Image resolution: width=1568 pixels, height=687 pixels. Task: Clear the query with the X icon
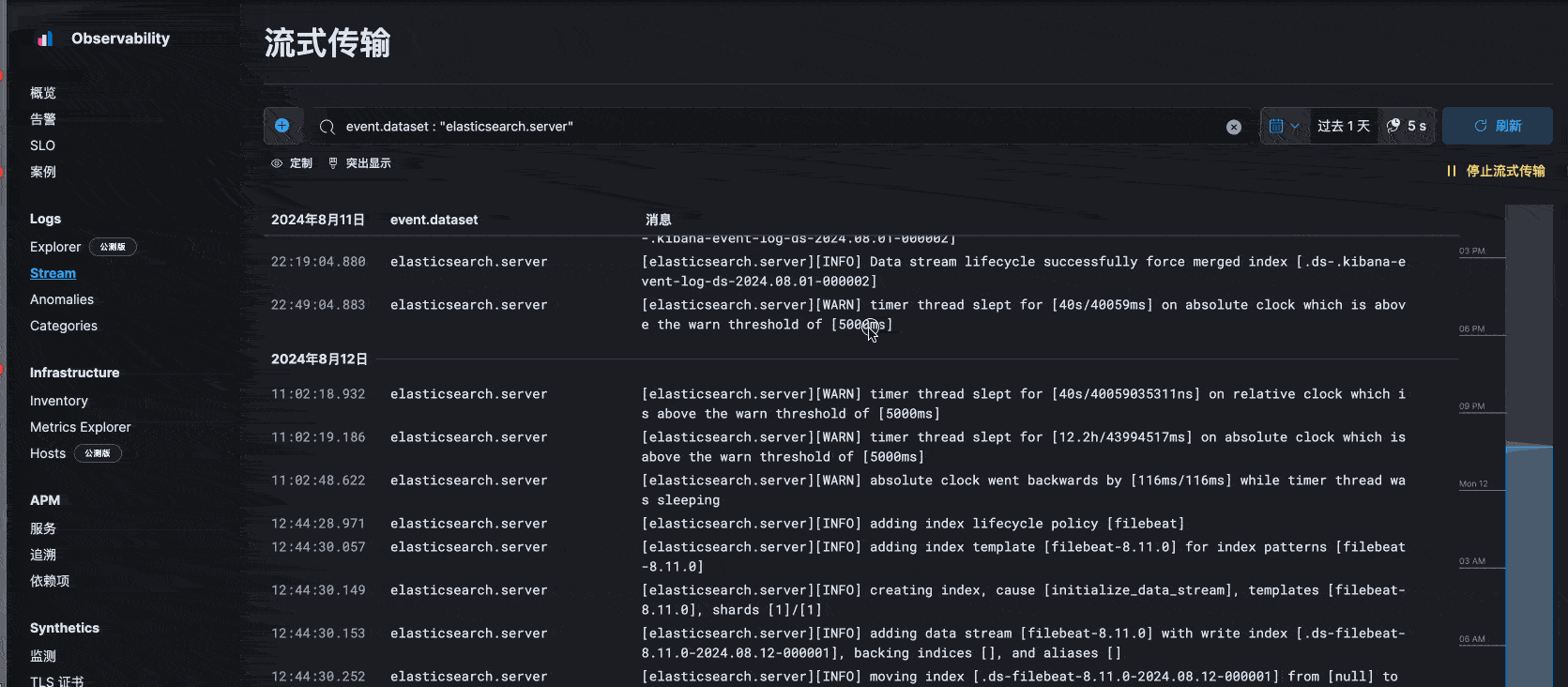[x=1234, y=127]
